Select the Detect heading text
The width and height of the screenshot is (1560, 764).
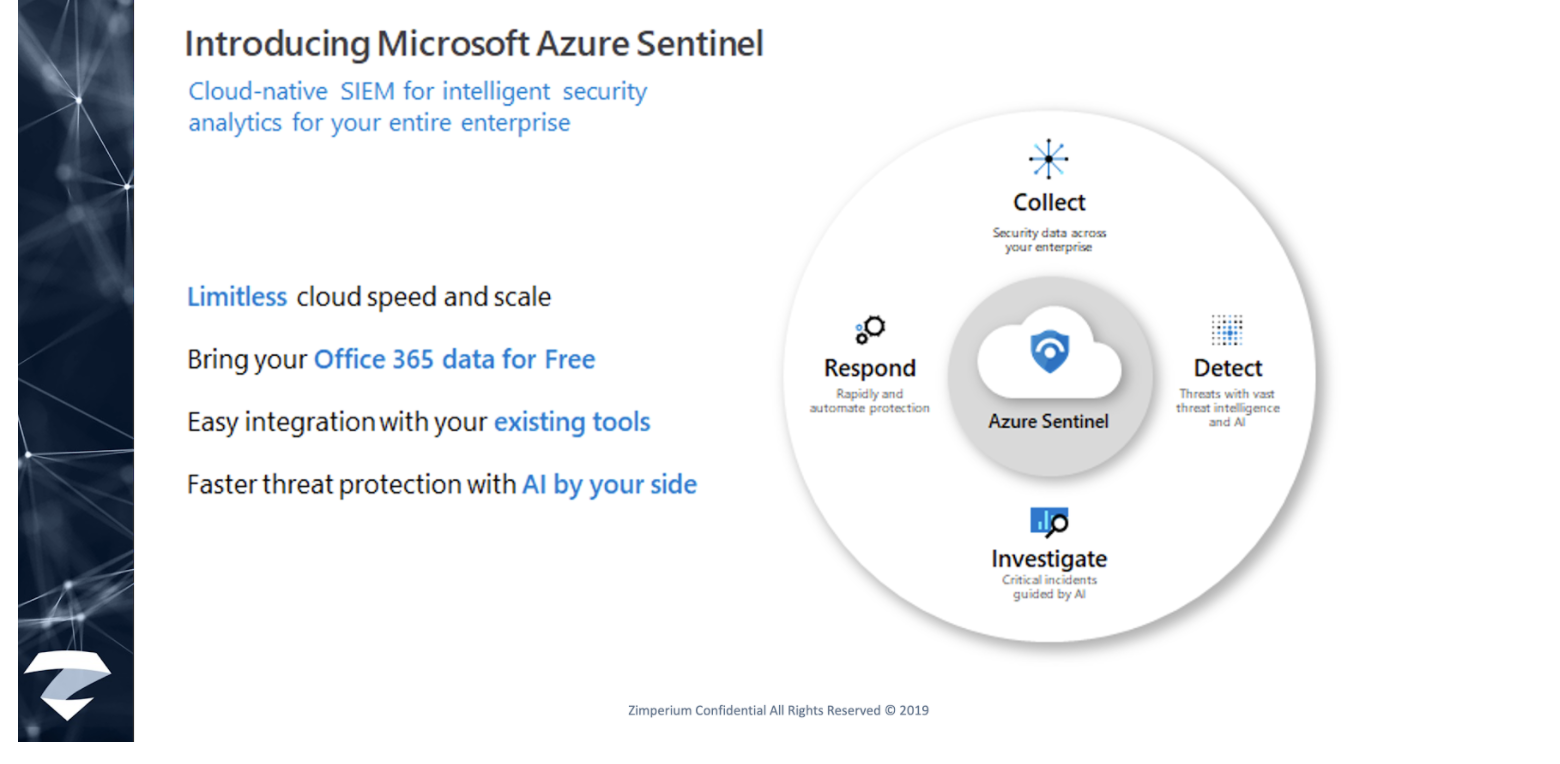coord(1228,368)
